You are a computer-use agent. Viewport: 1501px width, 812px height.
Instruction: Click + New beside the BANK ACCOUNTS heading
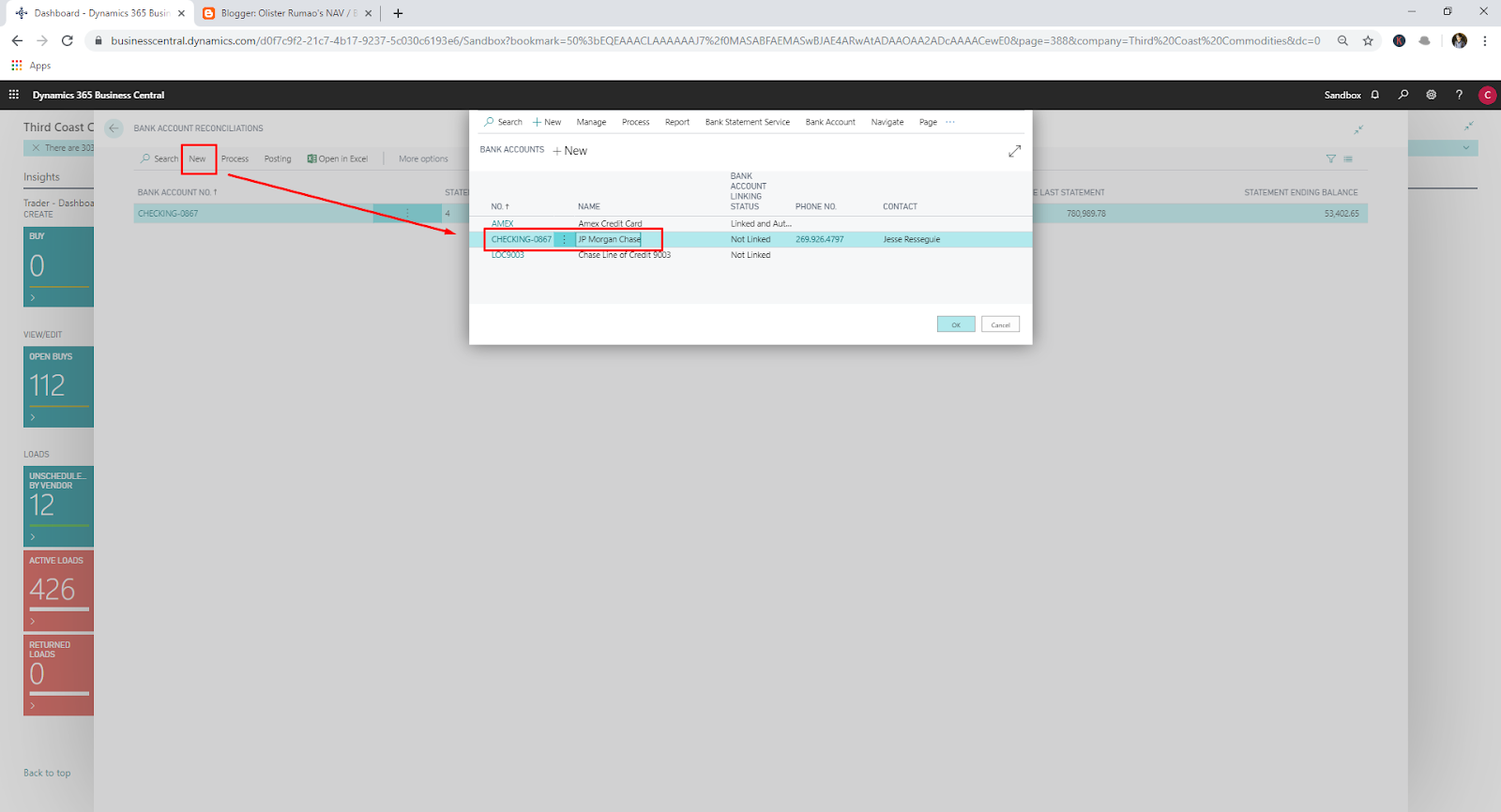click(570, 151)
